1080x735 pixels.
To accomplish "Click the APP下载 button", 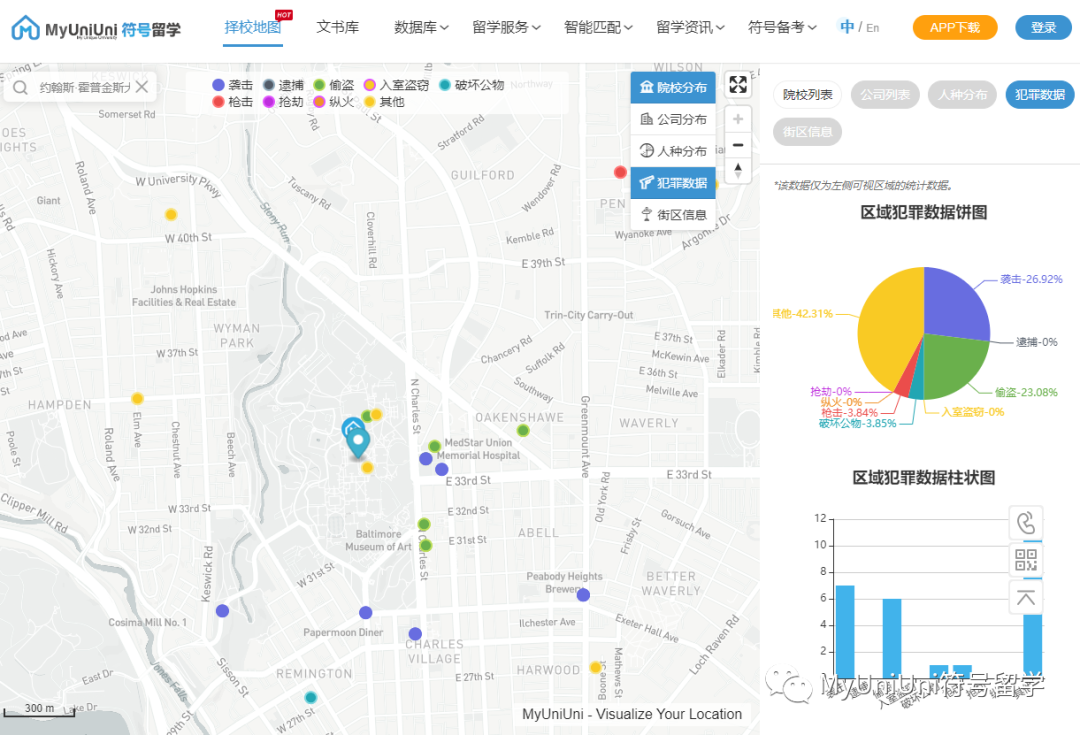I will coord(954,27).
